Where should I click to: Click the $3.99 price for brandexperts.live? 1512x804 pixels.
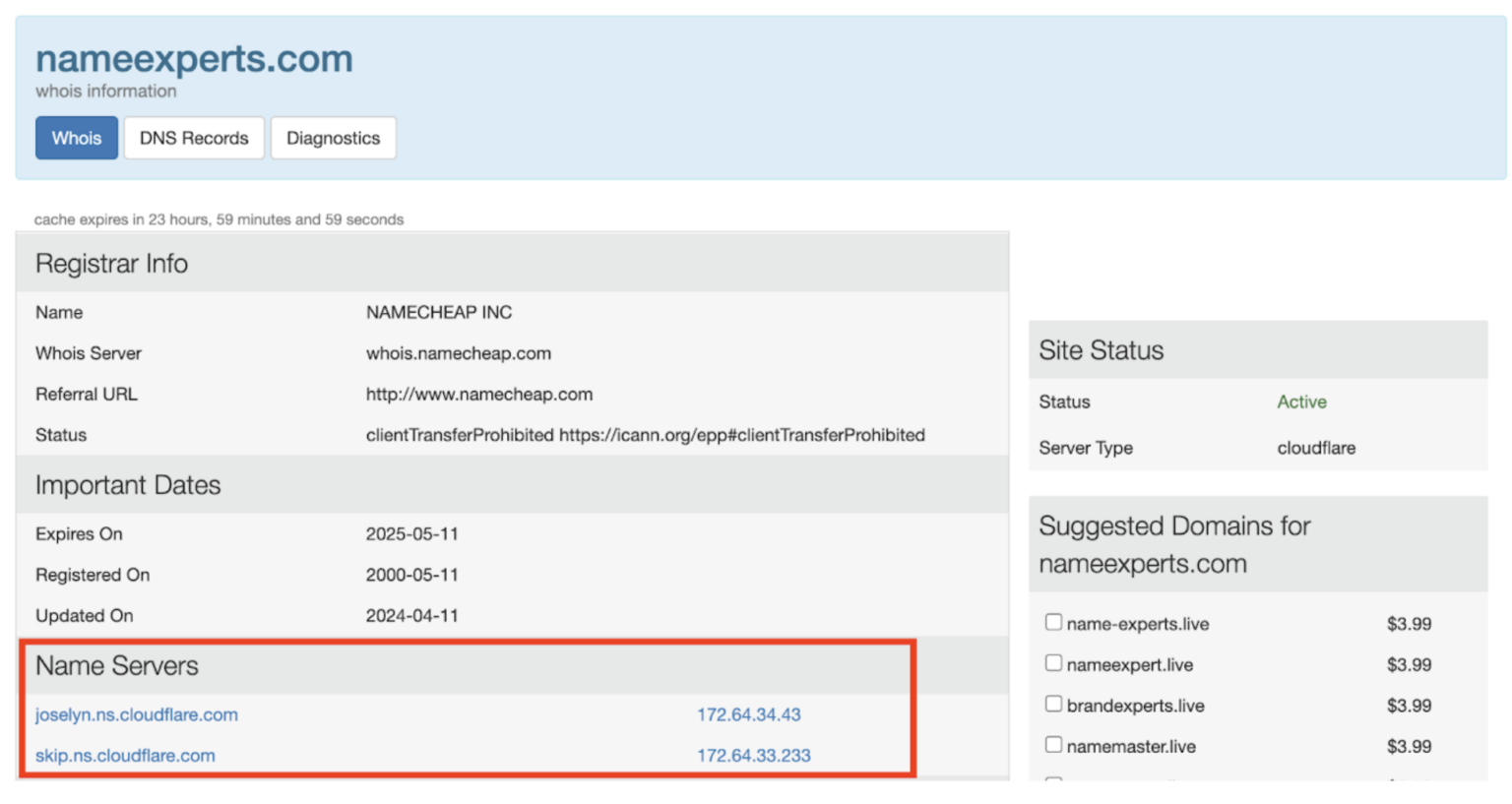point(1409,706)
